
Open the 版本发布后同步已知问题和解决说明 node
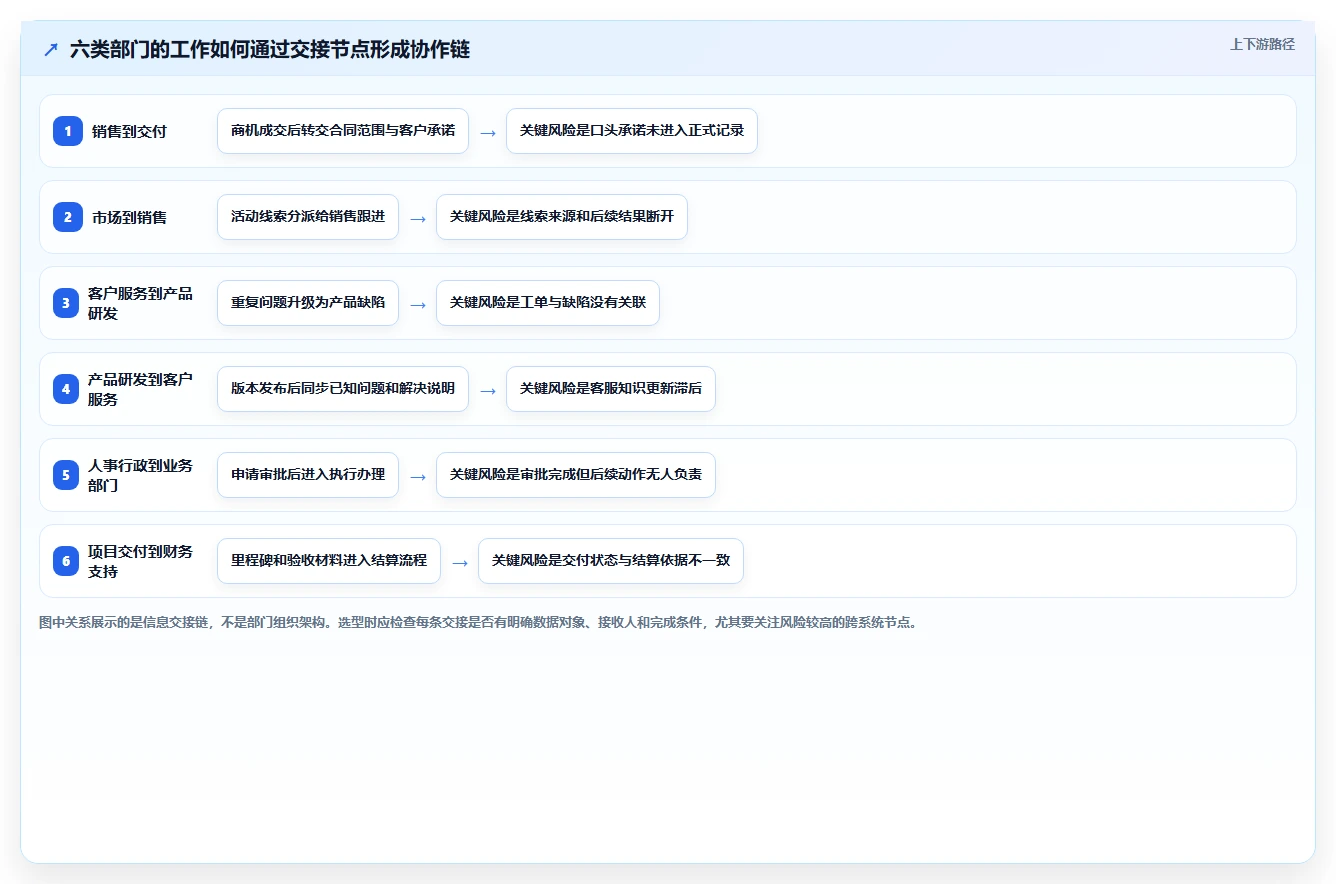343,389
